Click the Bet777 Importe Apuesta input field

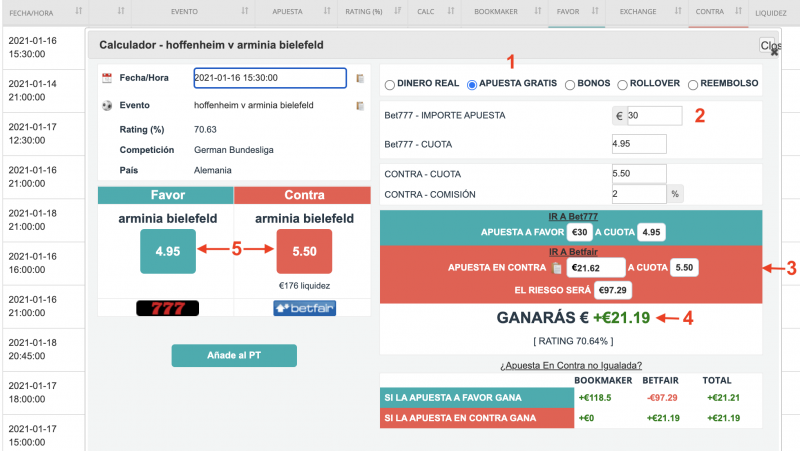coord(654,116)
